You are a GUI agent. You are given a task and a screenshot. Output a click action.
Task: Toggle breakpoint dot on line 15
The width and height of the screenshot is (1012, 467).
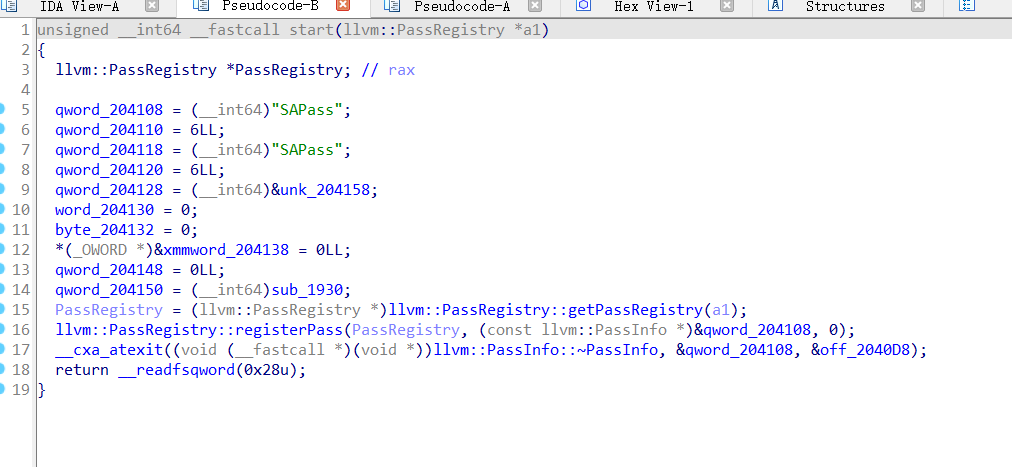click(2, 309)
